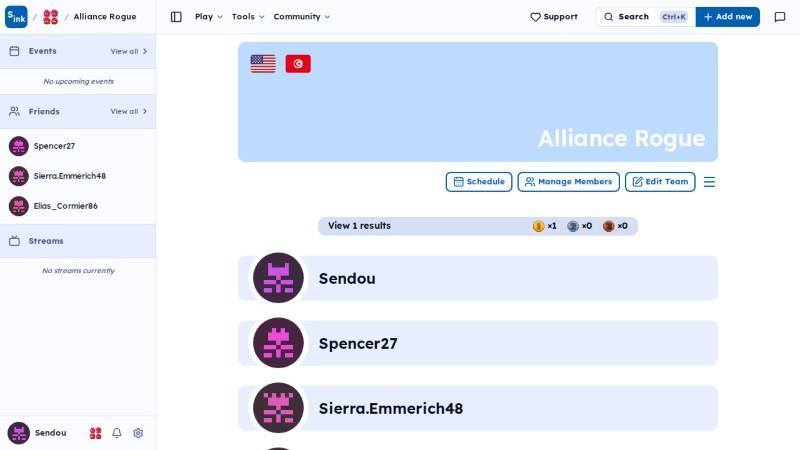Focus the Search field
This screenshot has height=450, width=800.
[x=645, y=17]
